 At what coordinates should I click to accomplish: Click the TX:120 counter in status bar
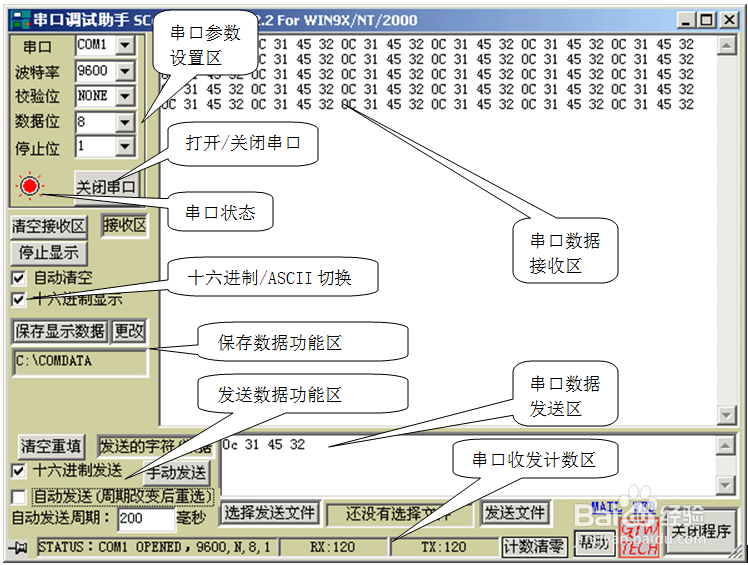click(444, 547)
